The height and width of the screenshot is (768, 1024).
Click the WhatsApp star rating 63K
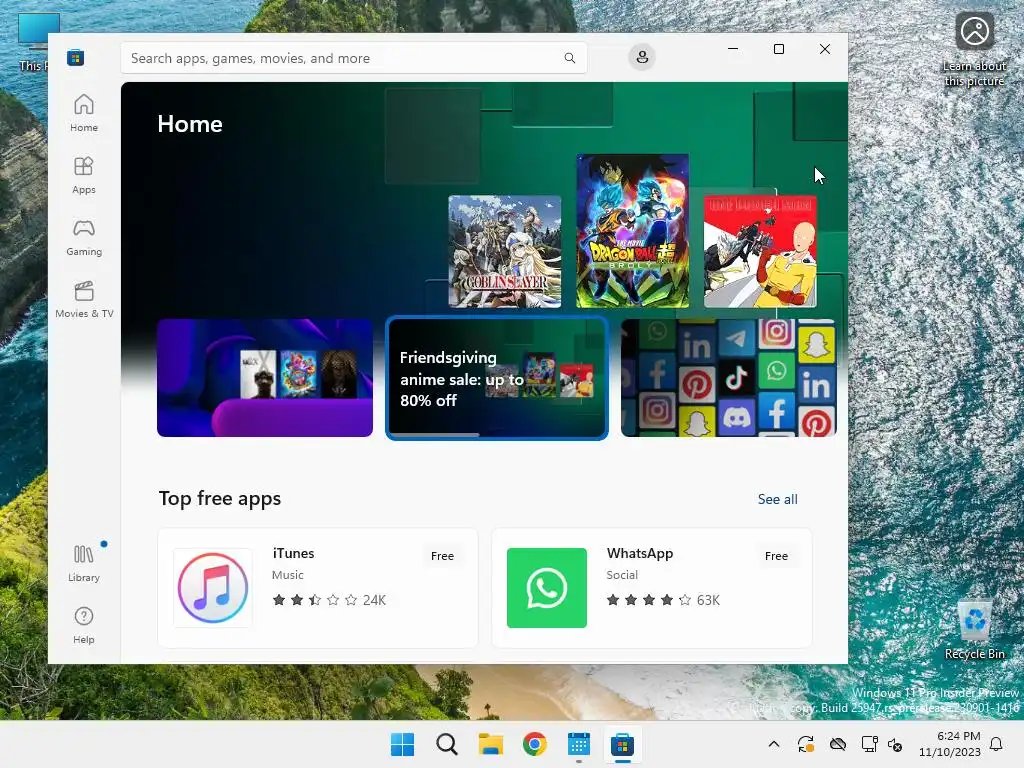(663, 600)
